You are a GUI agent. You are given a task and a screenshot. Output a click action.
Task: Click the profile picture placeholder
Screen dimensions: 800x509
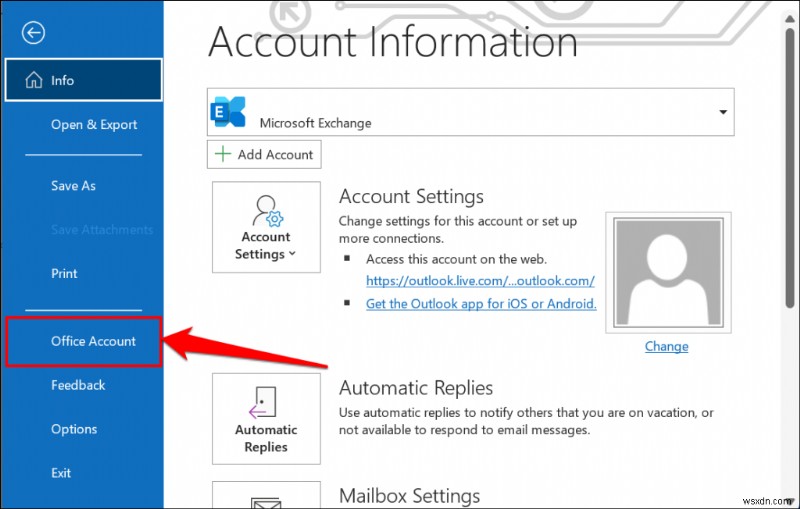coord(668,272)
